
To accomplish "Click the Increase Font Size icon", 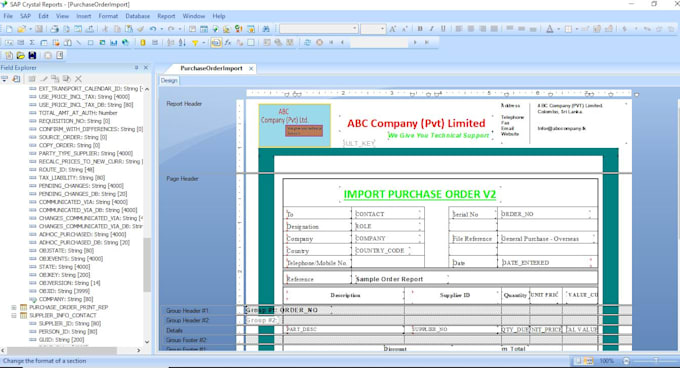I will coord(392,29).
